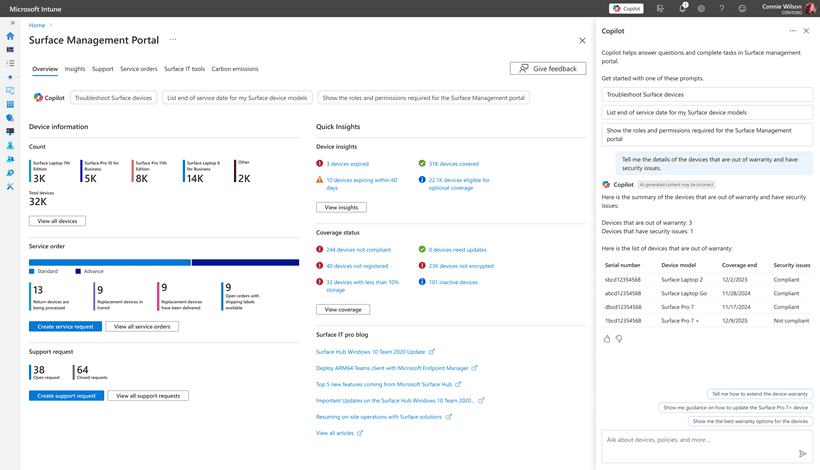820x470 pixels.
Task: Open the favorites star in sidebar
Action: (10, 77)
